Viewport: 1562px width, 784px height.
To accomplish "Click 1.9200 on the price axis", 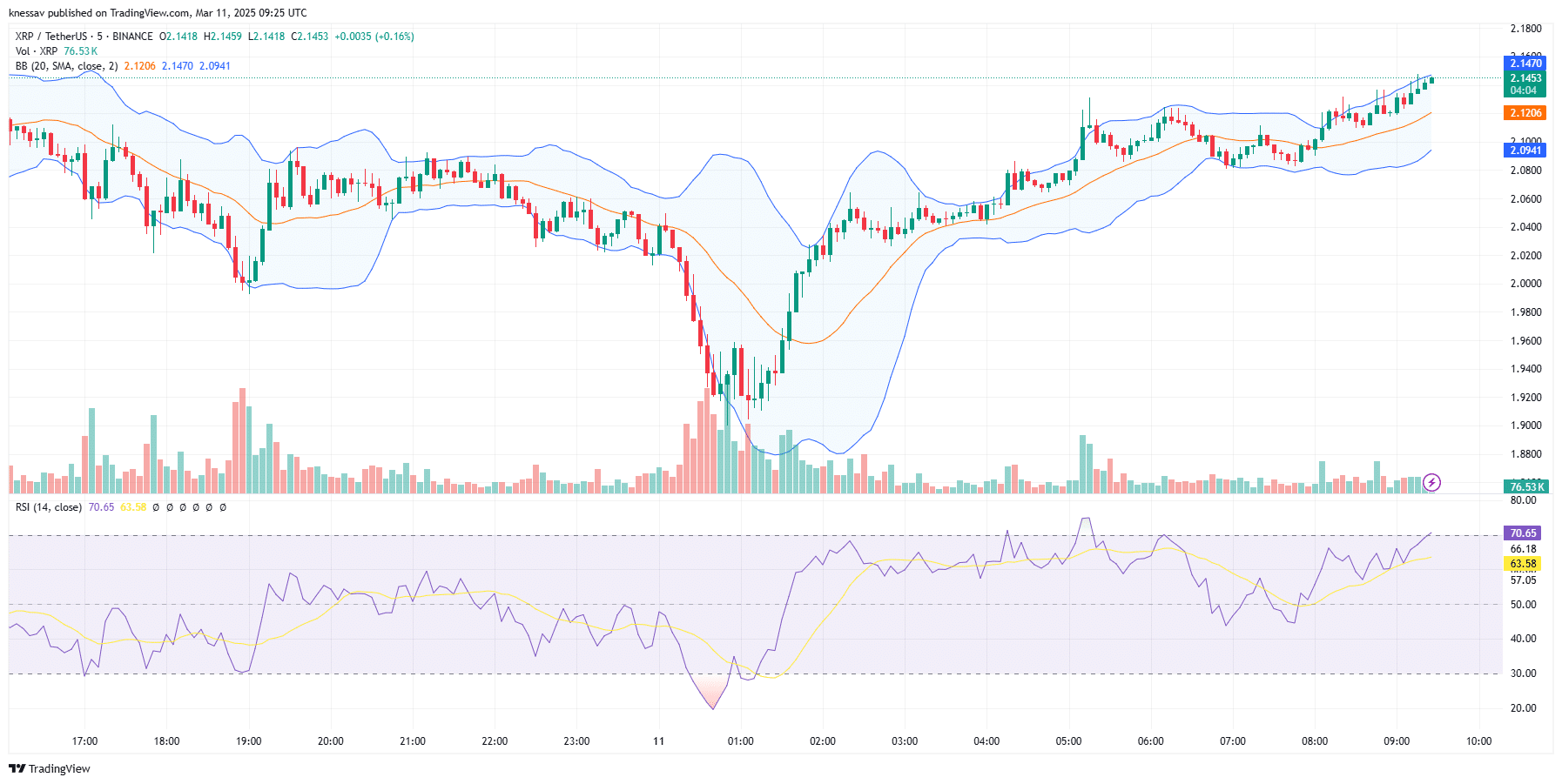I will point(1525,398).
